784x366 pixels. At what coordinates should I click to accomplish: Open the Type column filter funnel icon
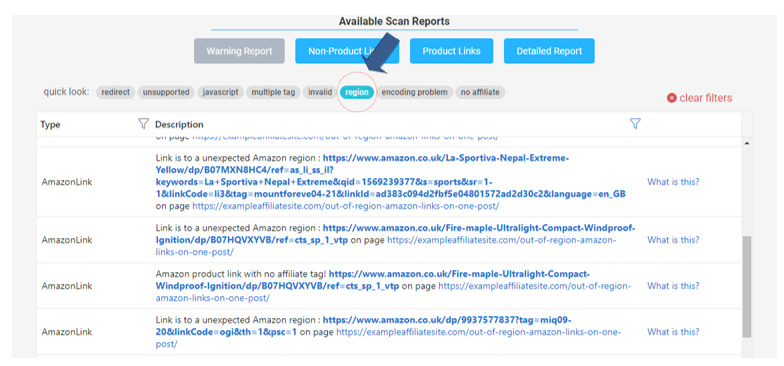(x=144, y=124)
